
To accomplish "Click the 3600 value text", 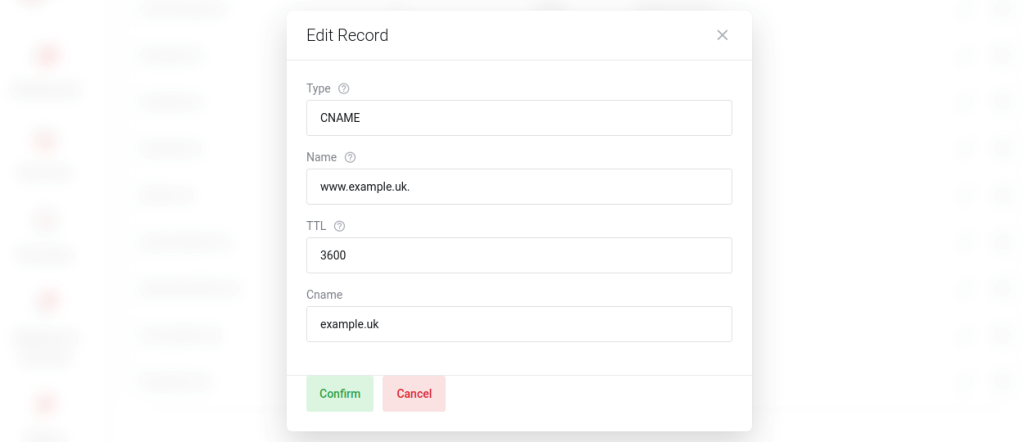I will coord(333,255).
